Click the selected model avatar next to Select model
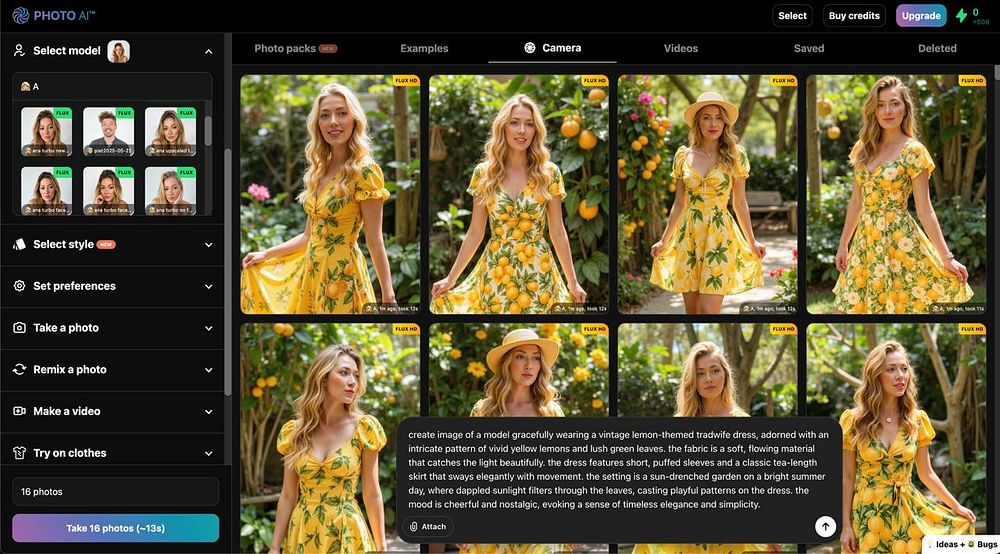Viewport: 1000px width, 554px height. click(x=119, y=51)
